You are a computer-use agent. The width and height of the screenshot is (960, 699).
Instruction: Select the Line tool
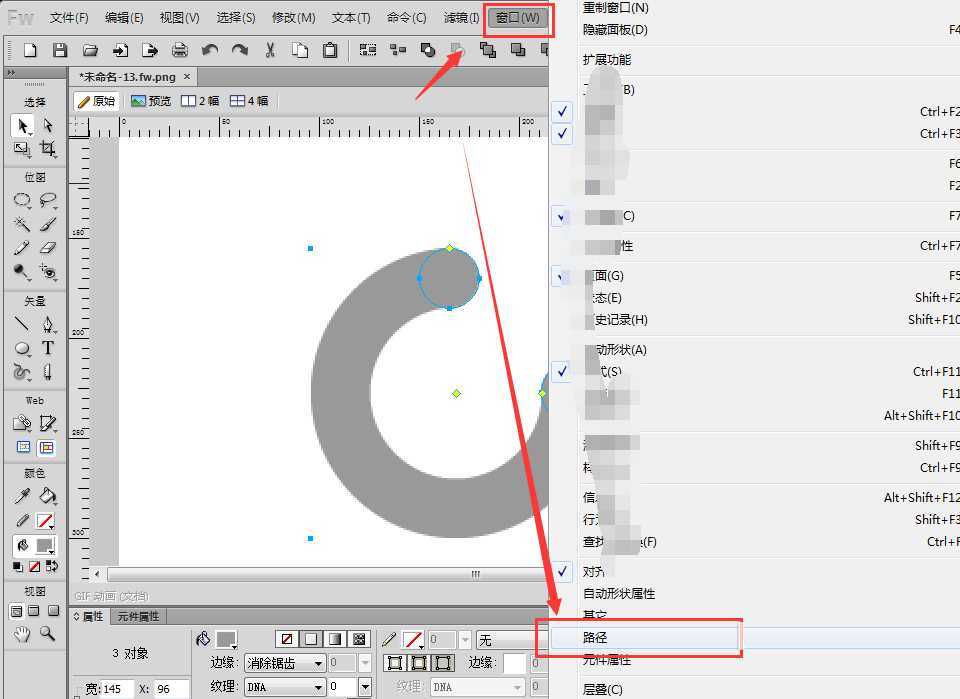click(x=21, y=324)
